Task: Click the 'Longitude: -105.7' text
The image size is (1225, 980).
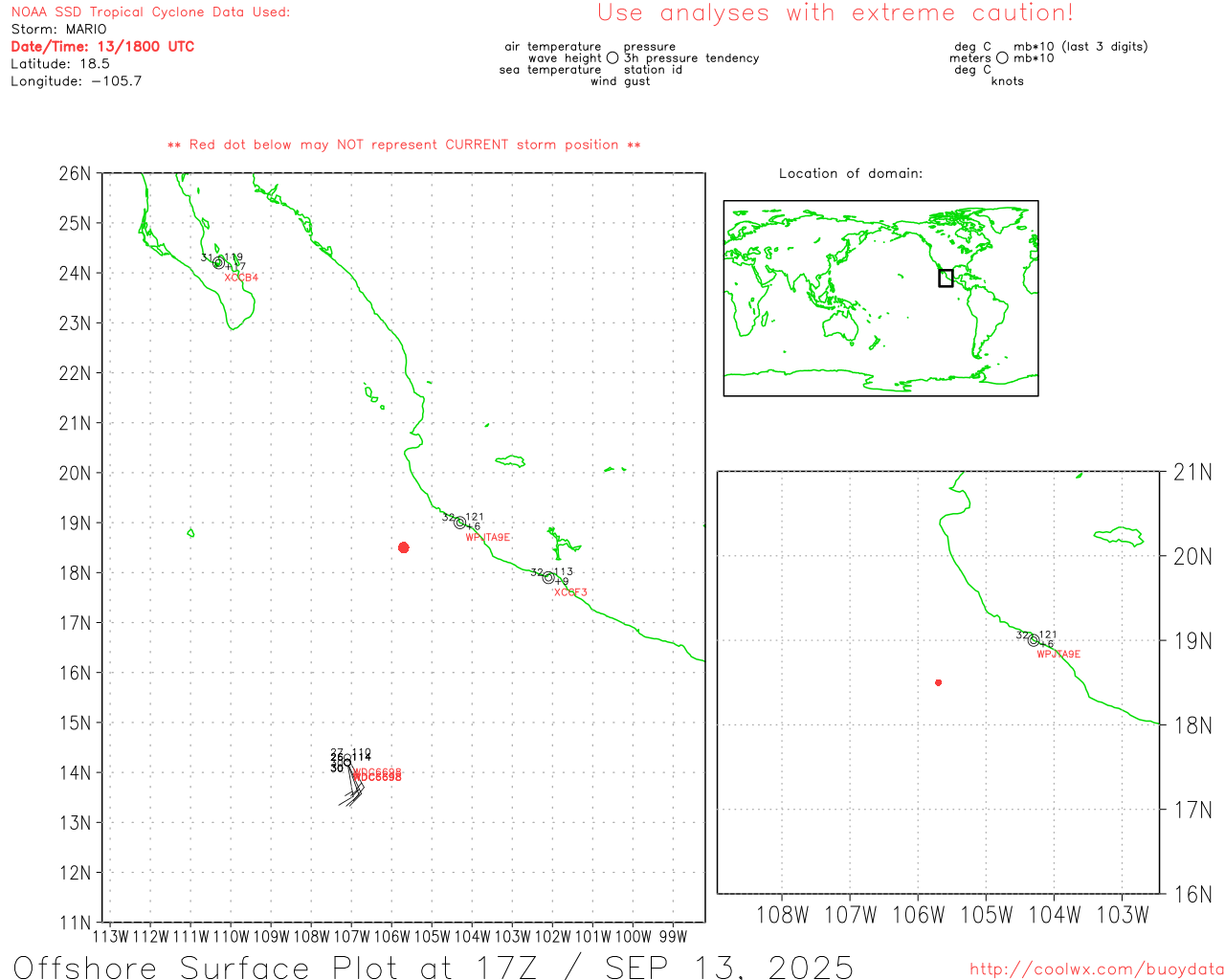Action: pyautogui.click(x=77, y=81)
